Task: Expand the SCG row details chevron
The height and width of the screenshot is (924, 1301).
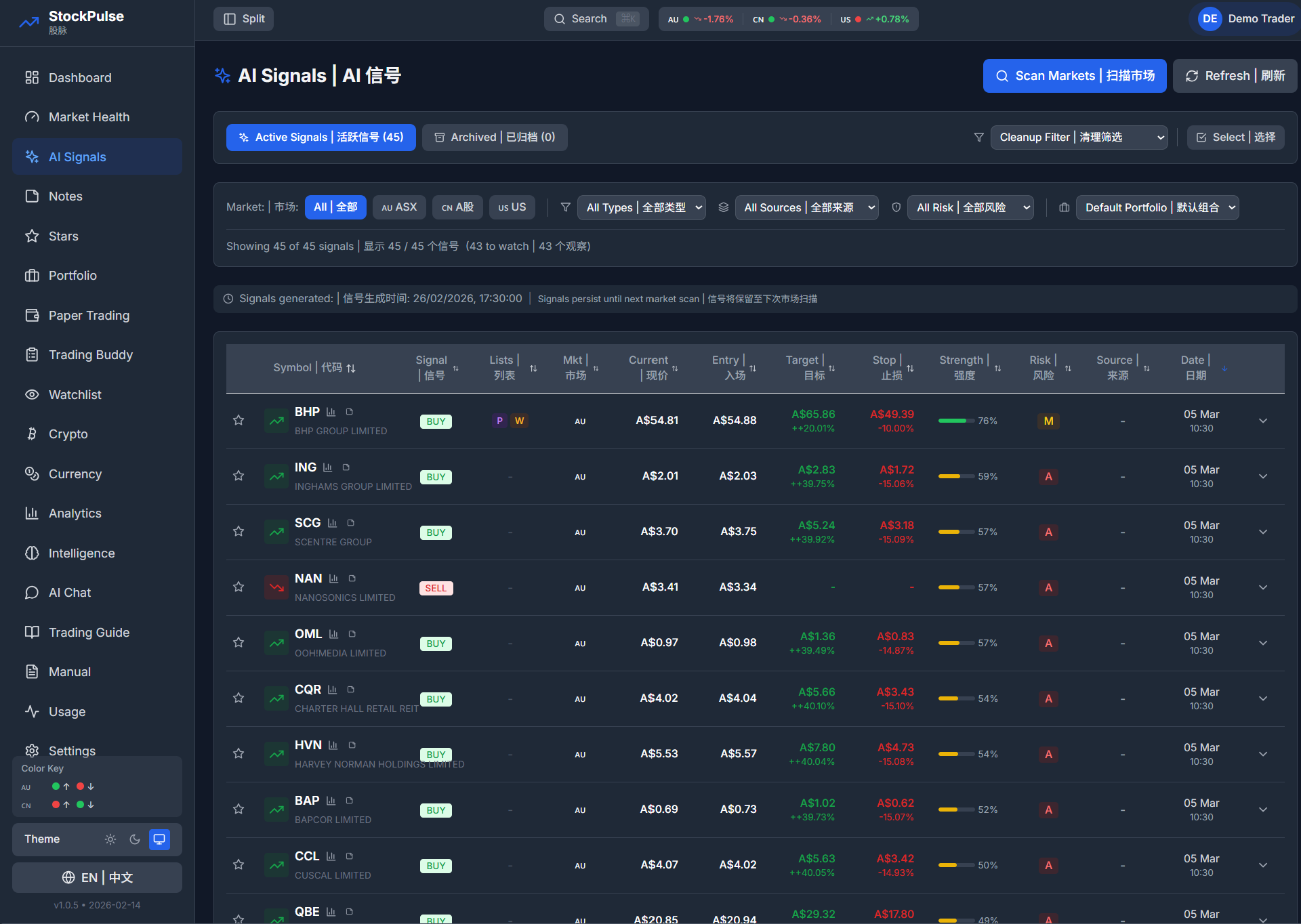Action: tap(1263, 532)
